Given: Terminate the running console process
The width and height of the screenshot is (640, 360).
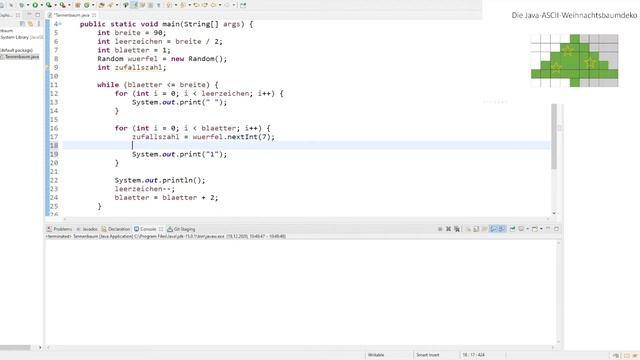Looking at the screenshot, I should click(440, 229).
